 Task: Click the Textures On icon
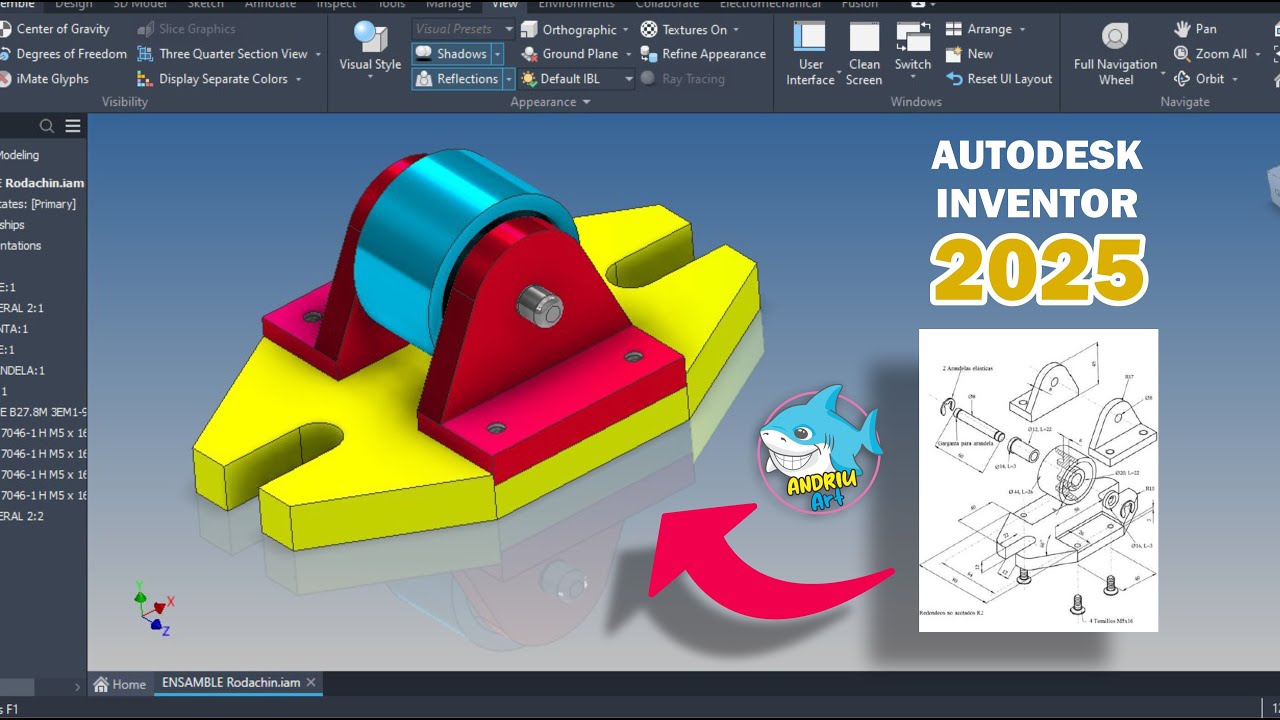click(649, 29)
